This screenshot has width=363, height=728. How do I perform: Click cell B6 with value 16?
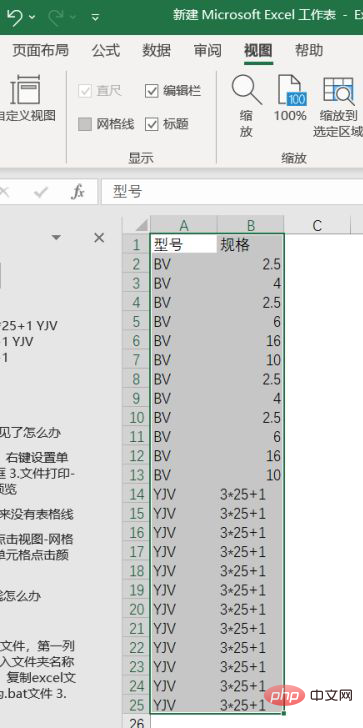251,340
